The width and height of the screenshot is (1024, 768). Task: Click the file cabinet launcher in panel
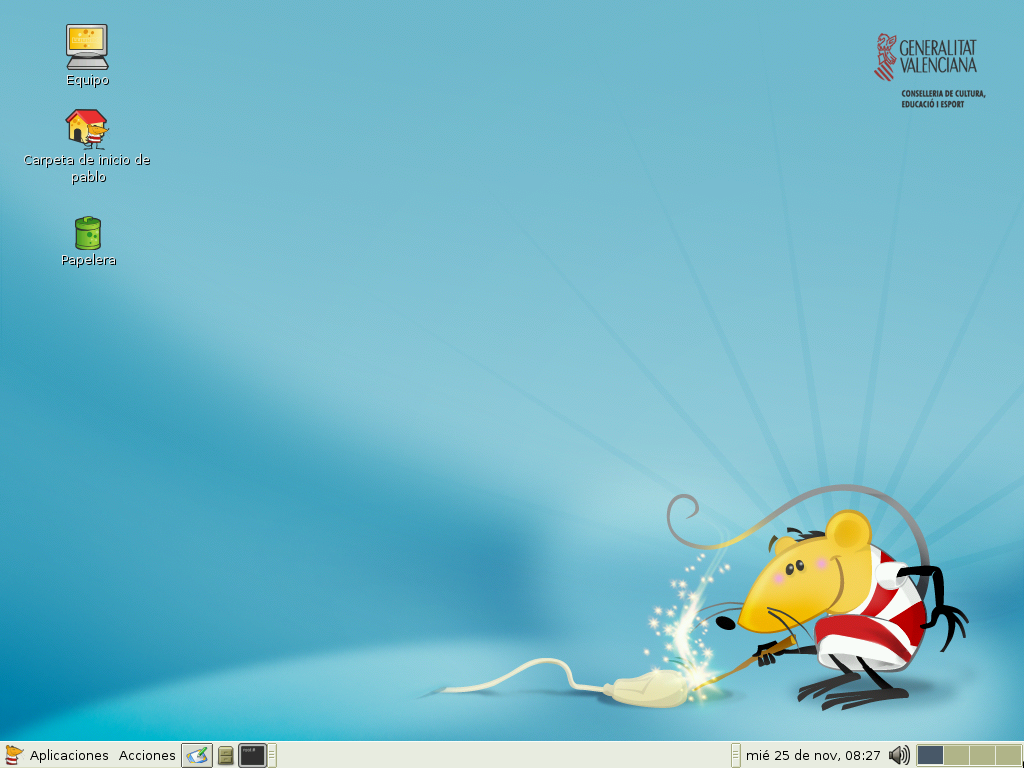(226, 755)
